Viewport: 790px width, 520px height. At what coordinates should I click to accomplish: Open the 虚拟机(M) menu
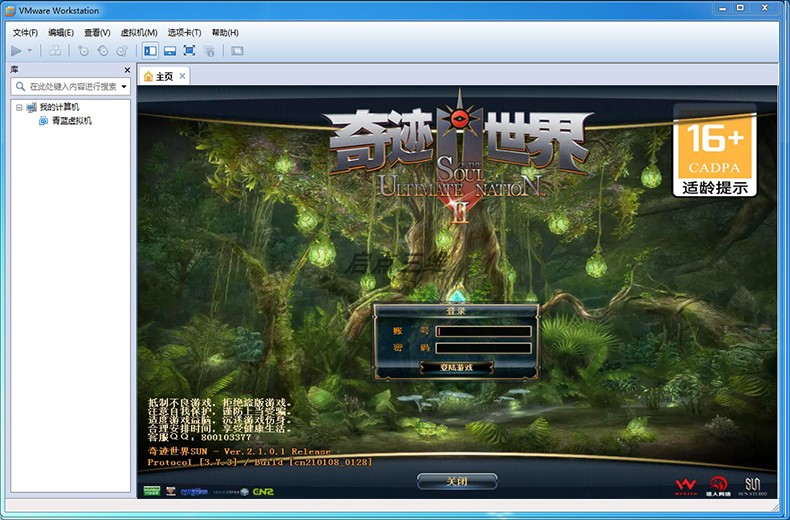[x=139, y=33]
